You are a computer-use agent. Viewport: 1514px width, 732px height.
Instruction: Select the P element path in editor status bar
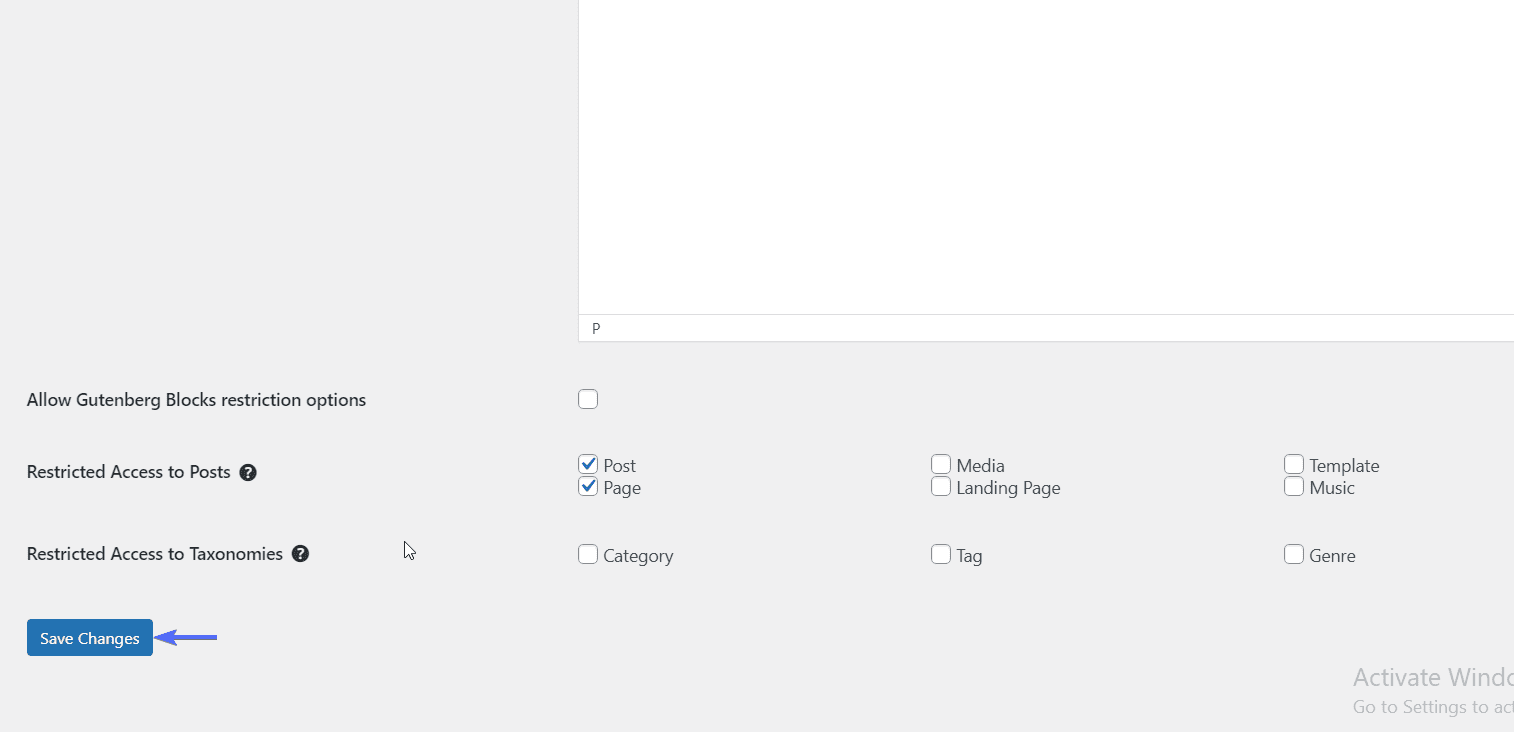[596, 328]
